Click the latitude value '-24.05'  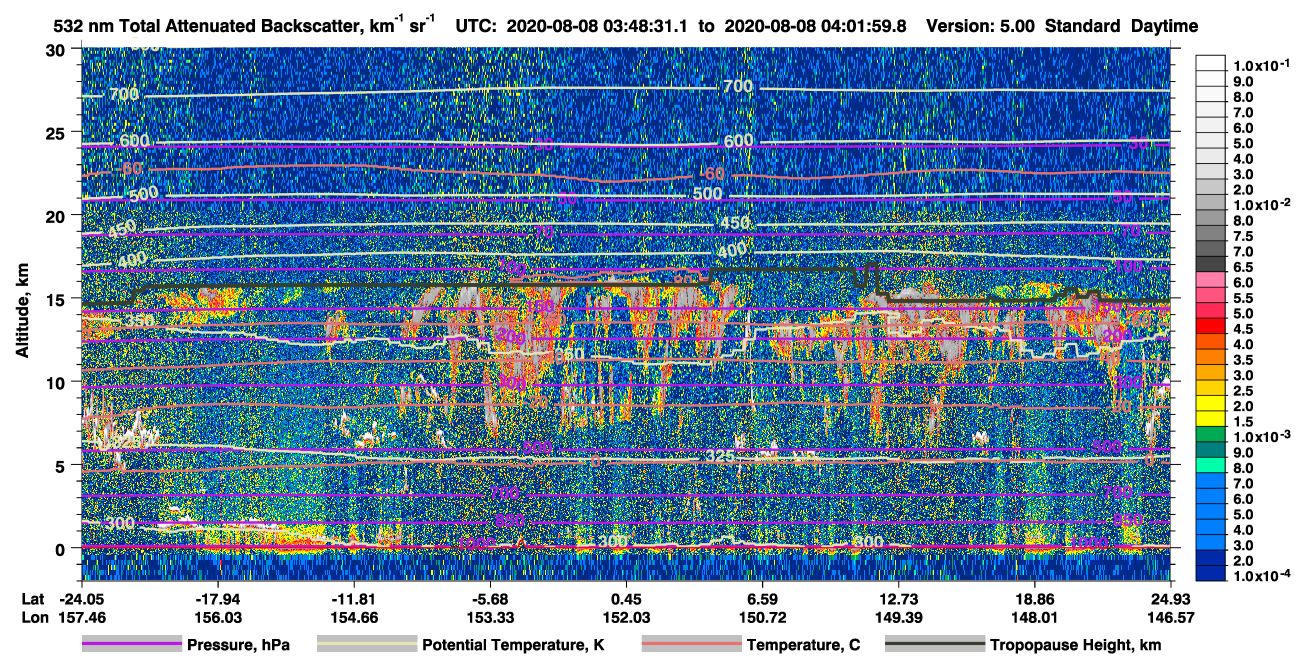[x=81, y=600]
